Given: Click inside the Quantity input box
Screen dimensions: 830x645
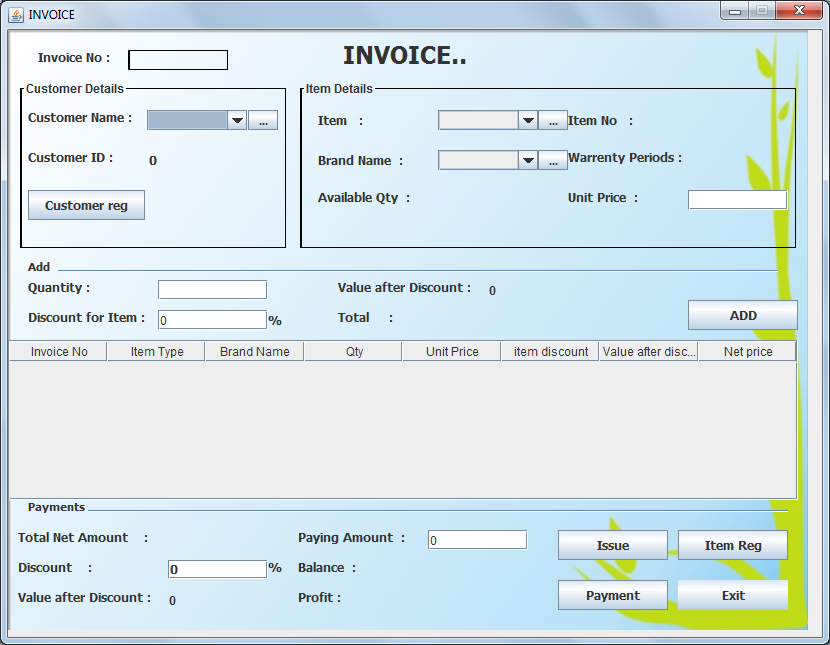Looking at the screenshot, I should click(211, 289).
